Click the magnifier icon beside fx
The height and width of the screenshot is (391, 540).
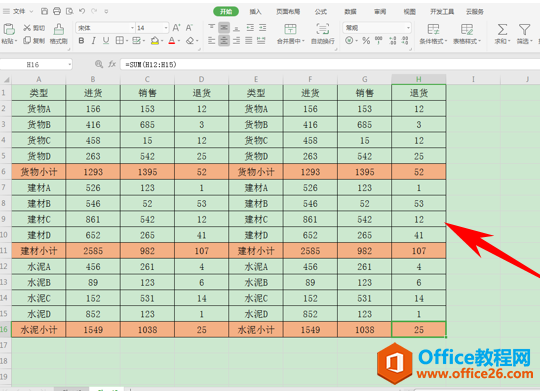click(x=99, y=64)
